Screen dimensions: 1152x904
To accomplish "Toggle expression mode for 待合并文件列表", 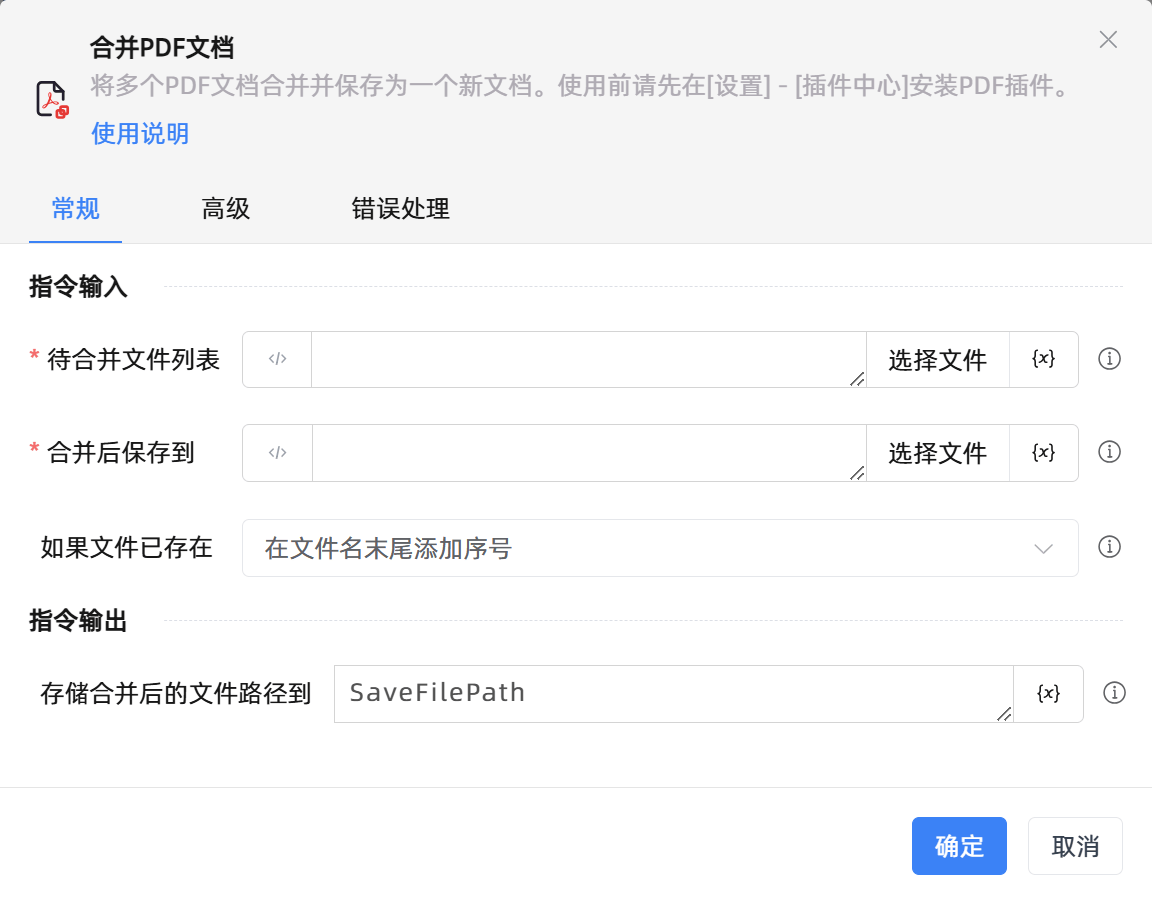I will coord(277,359).
